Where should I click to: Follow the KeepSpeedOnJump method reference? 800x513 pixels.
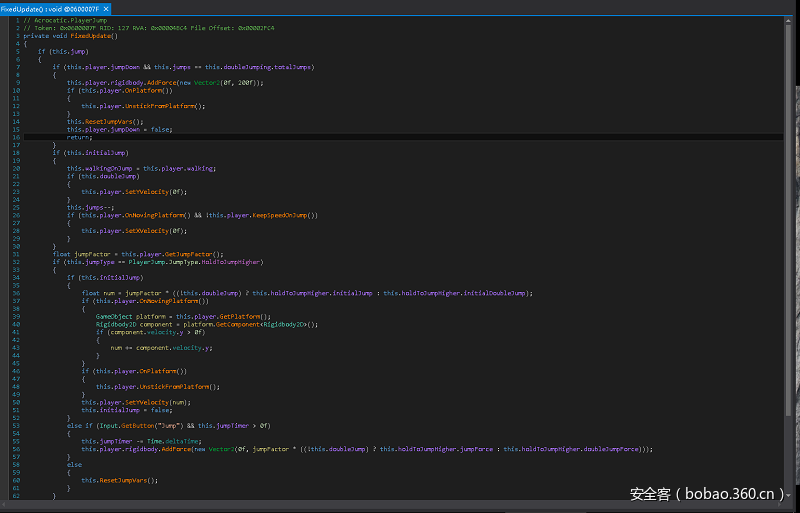(x=279, y=215)
